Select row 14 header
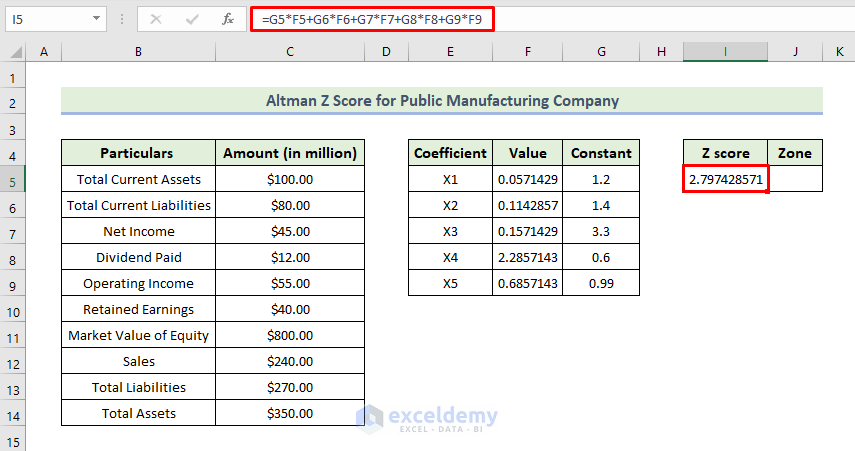 click(11, 413)
